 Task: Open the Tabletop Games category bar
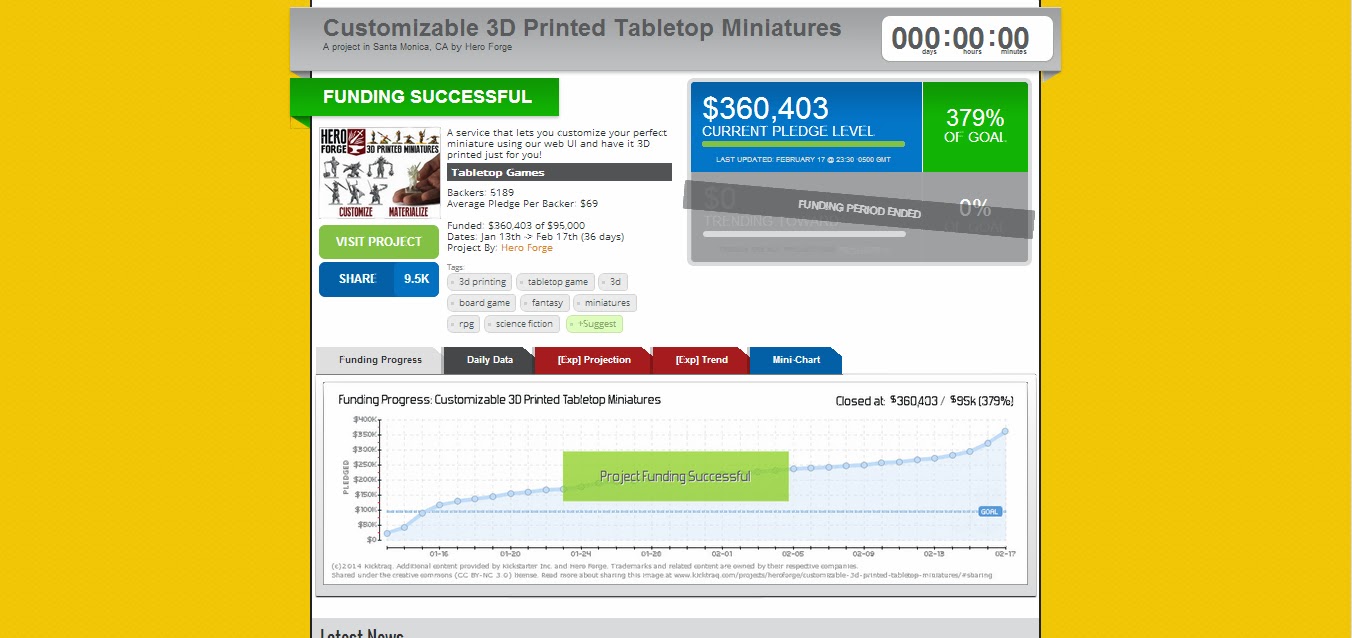click(559, 172)
